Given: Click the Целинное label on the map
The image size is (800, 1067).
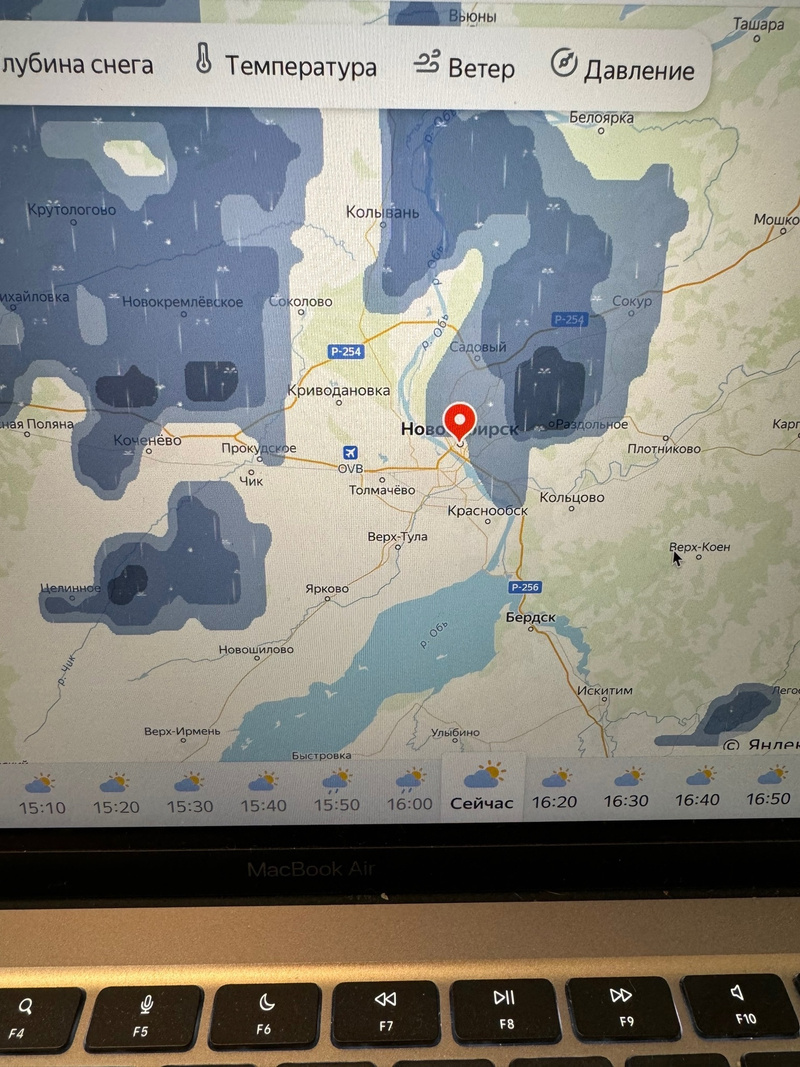Looking at the screenshot, I should coord(70,588).
